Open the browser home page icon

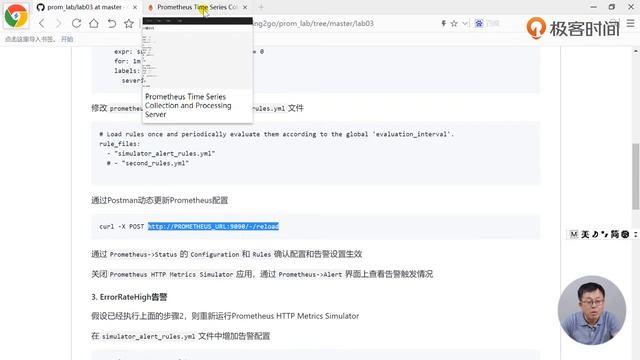click(x=94, y=23)
